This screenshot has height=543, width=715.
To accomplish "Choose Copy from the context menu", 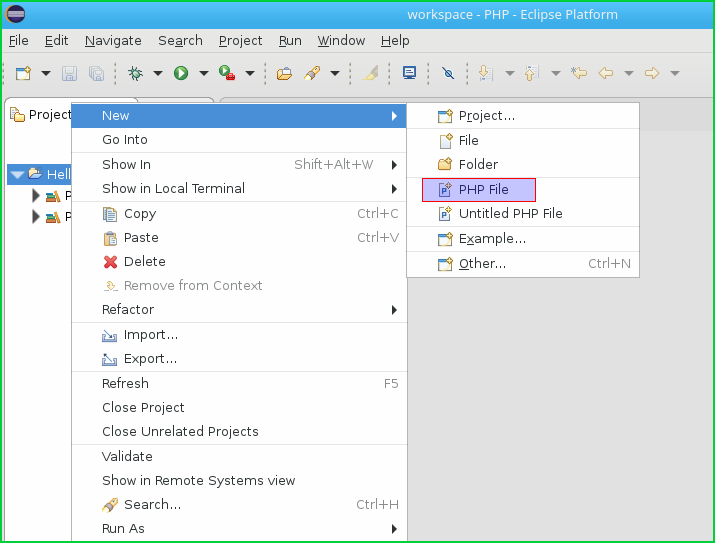I will click(239, 214).
